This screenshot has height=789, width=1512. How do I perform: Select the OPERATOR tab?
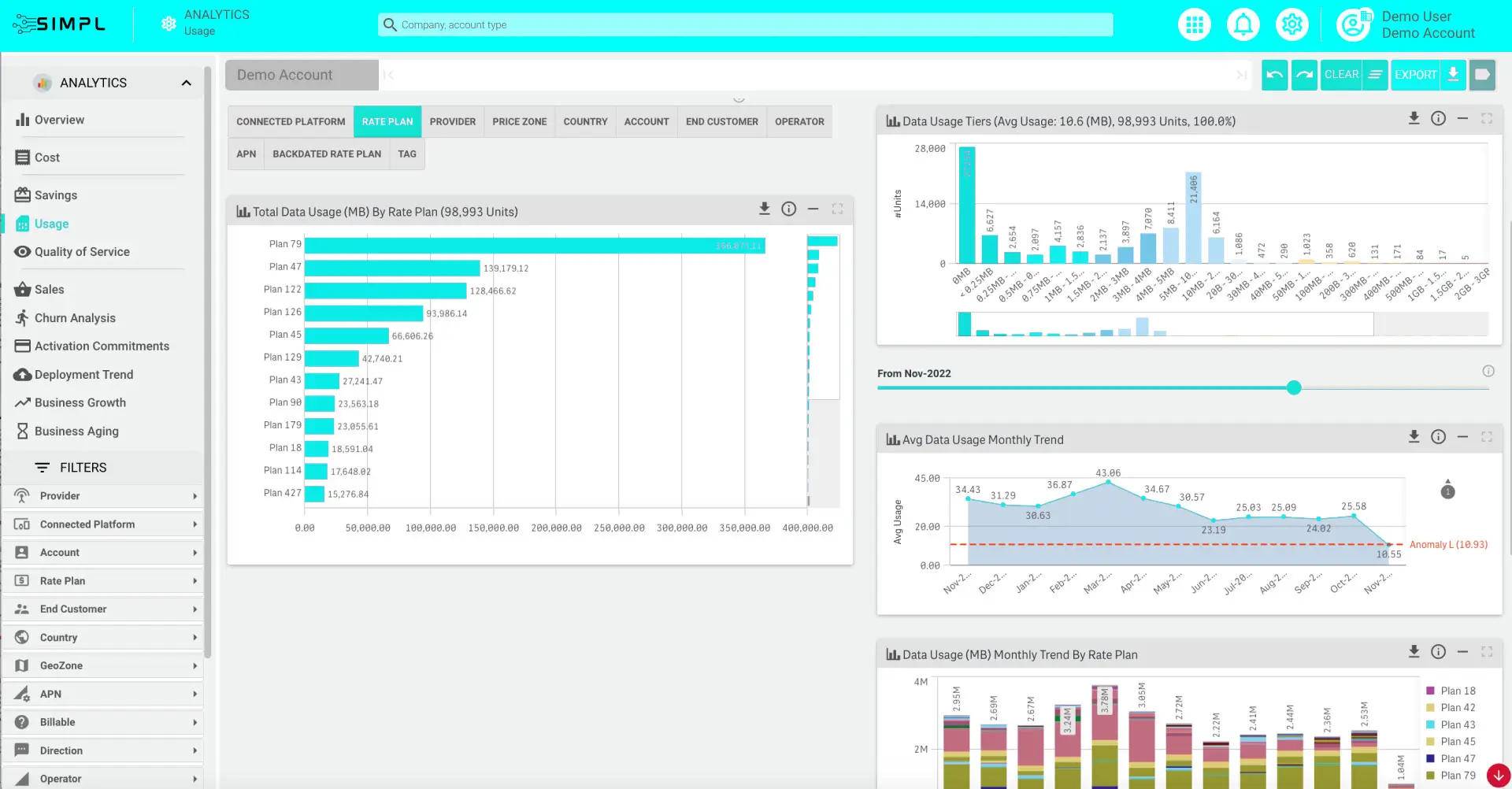pyautogui.click(x=799, y=122)
